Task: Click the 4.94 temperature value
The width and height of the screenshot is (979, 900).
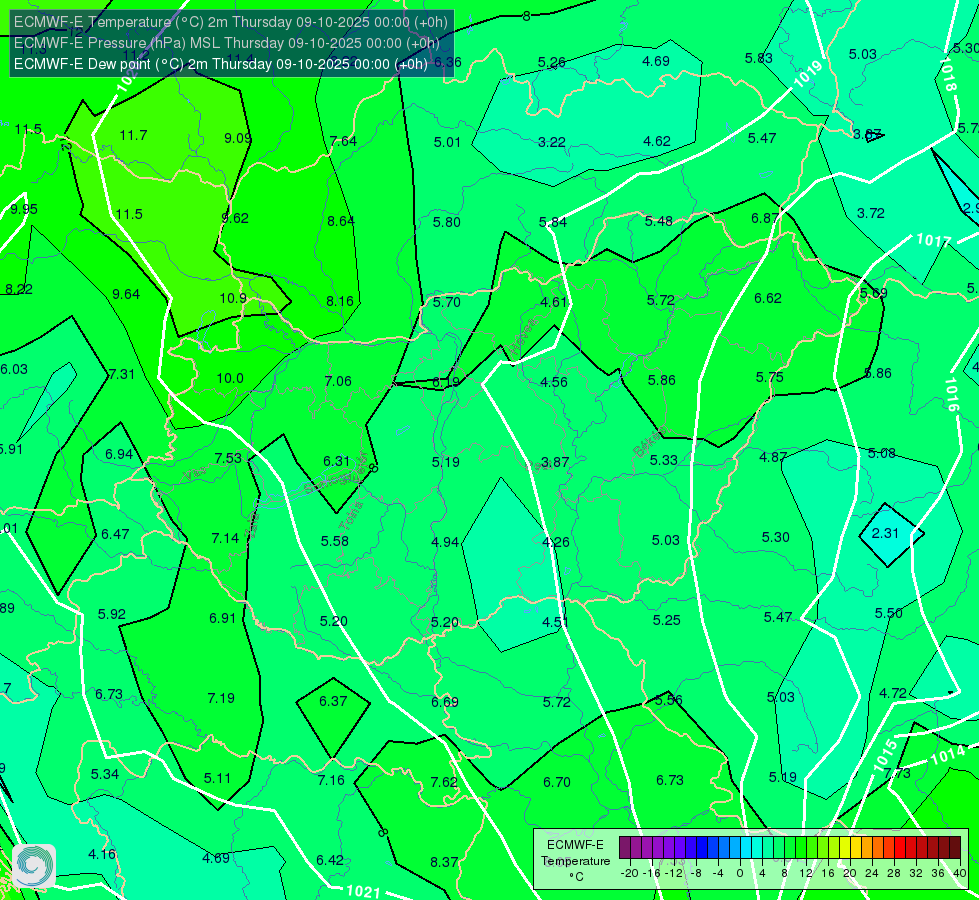Action: pyautogui.click(x=445, y=541)
